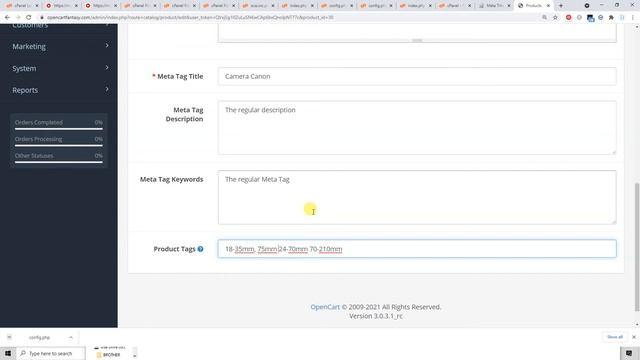Open the Reports sidebar menu
The image size is (640, 360).
pyautogui.click(x=25, y=90)
